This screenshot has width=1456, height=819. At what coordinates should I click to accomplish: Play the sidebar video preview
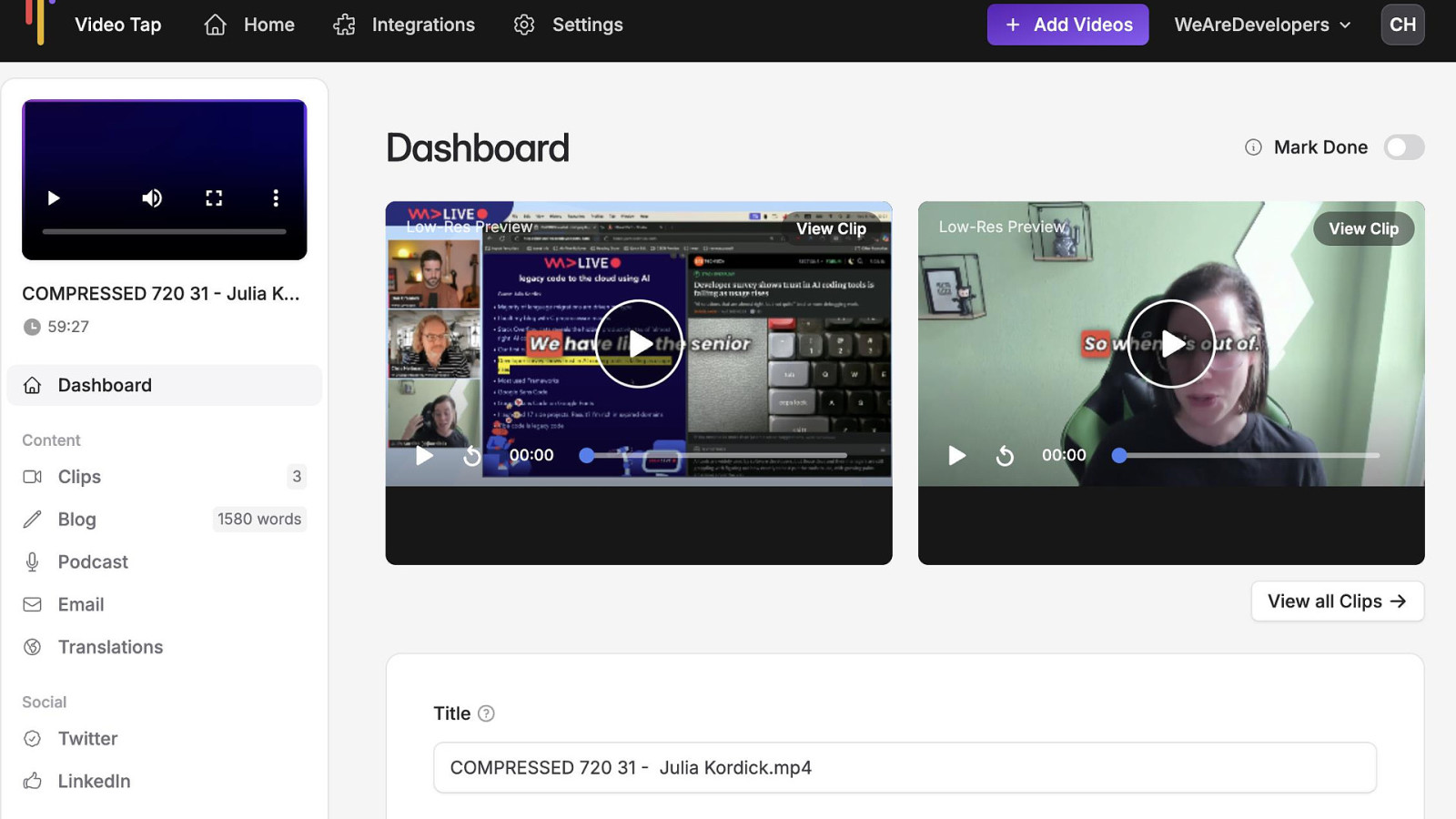click(54, 198)
